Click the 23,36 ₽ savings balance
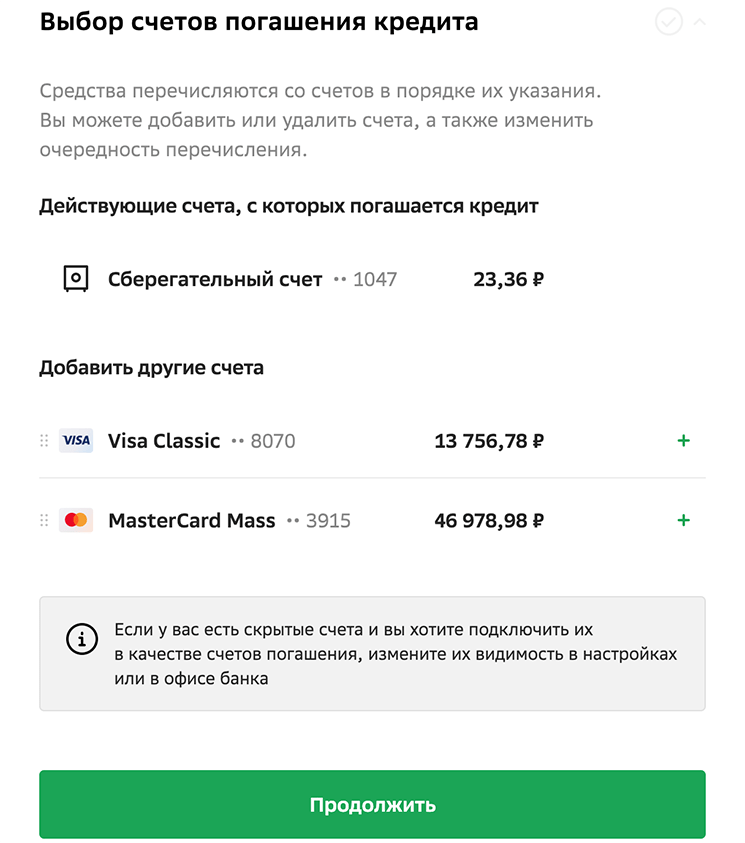745x843 pixels. coord(508,279)
